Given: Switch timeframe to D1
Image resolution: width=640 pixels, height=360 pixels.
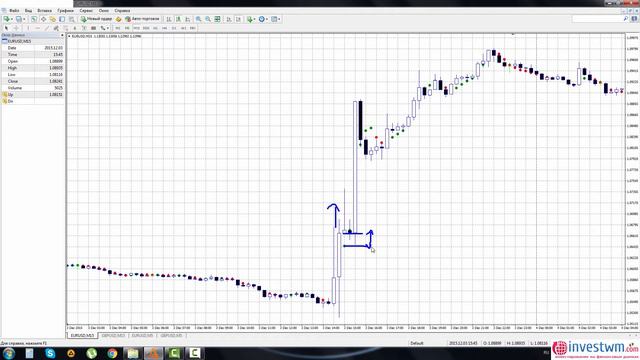Looking at the screenshot, I should tap(174, 28).
